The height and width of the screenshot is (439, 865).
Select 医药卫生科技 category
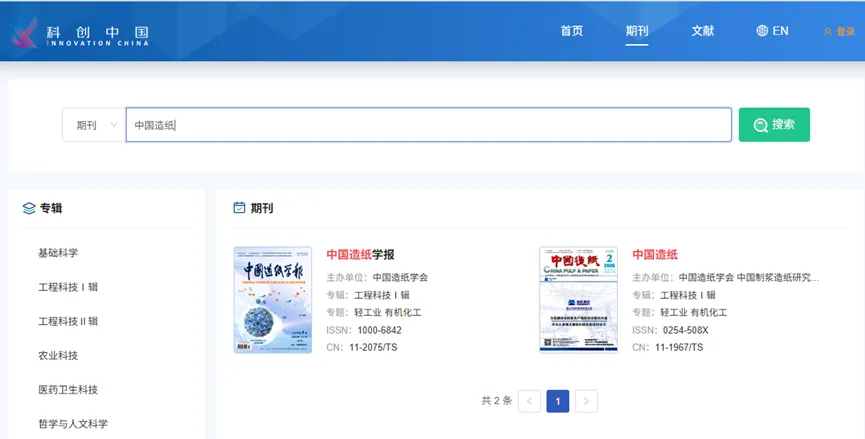[68, 389]
